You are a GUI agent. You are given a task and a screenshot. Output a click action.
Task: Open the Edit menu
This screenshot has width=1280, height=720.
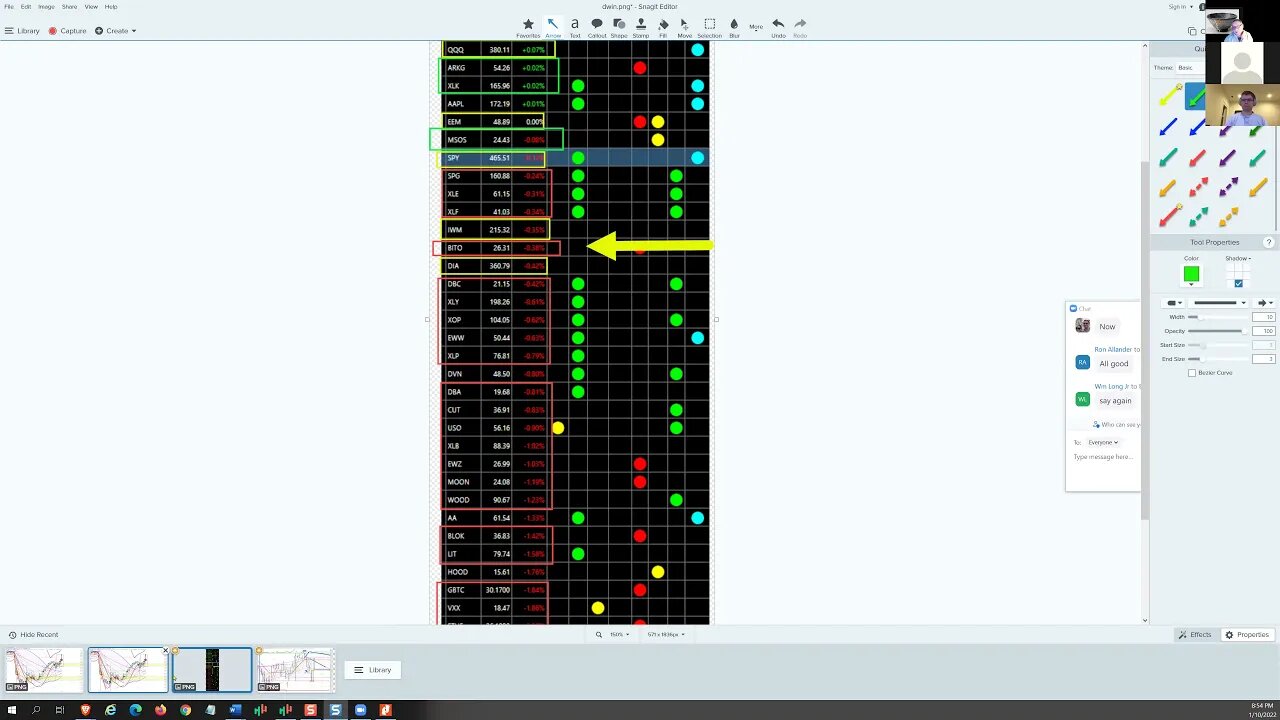[x=26, y=7]
